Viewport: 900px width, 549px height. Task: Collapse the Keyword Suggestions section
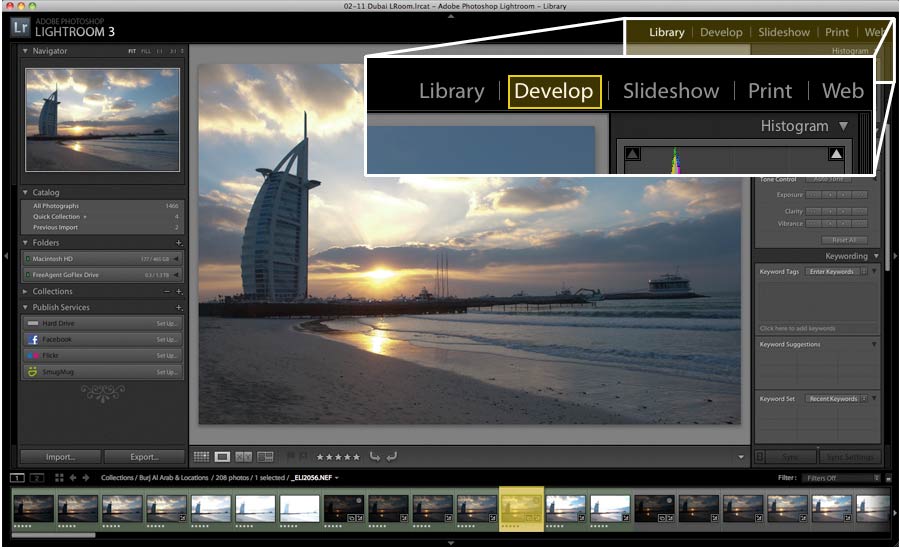874,345
